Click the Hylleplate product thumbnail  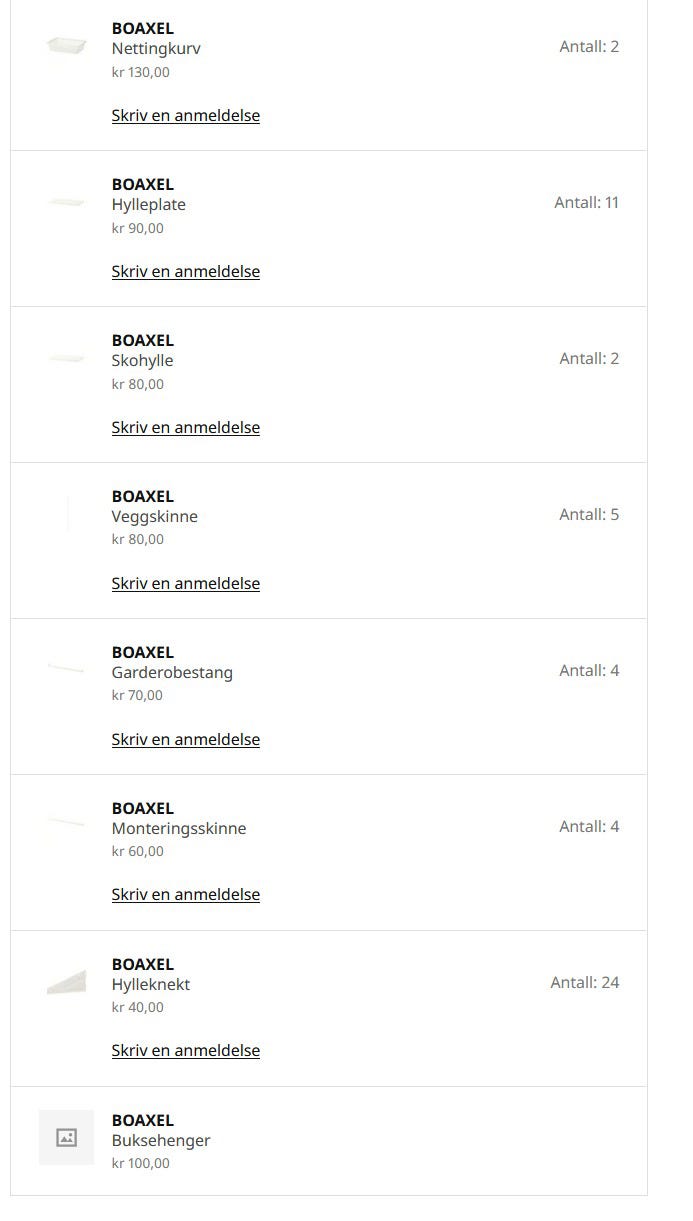click(x=66, y=203)
